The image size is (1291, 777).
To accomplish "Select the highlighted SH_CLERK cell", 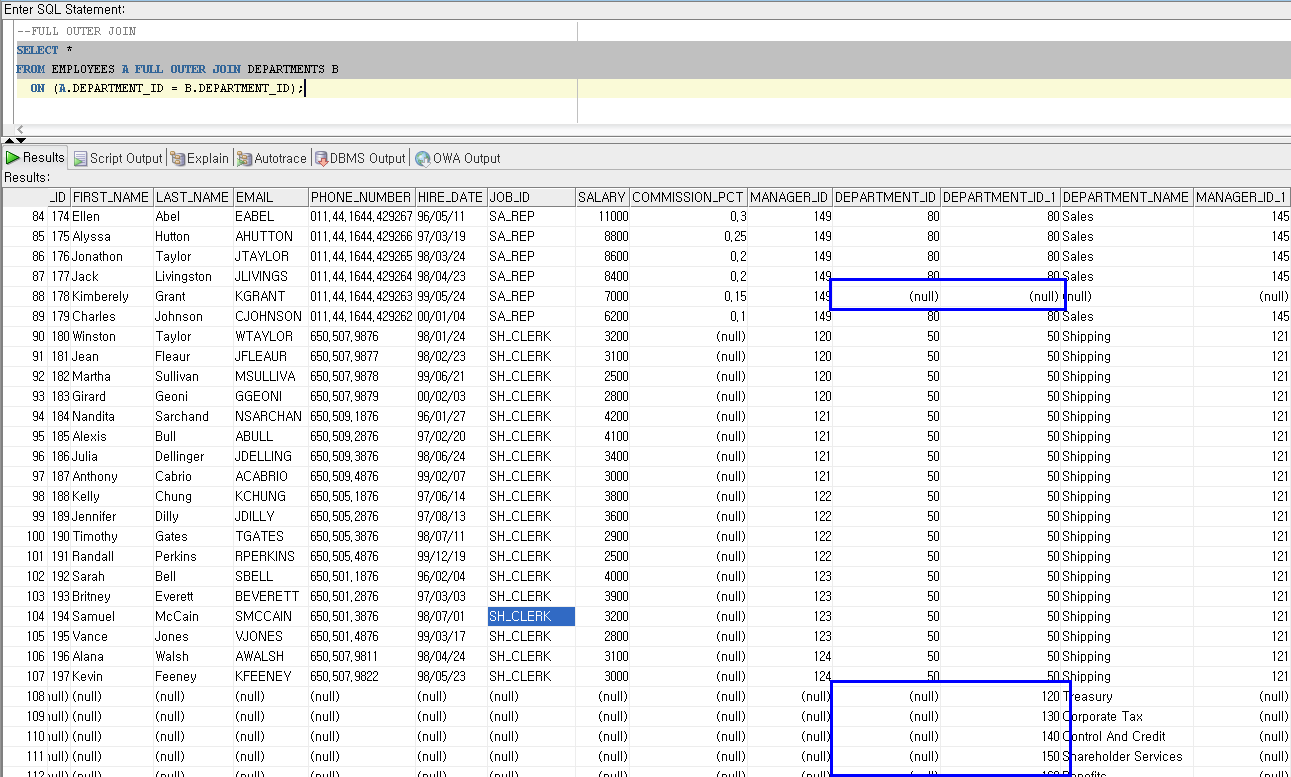I will pyautogui.click(x=530, y=616).
